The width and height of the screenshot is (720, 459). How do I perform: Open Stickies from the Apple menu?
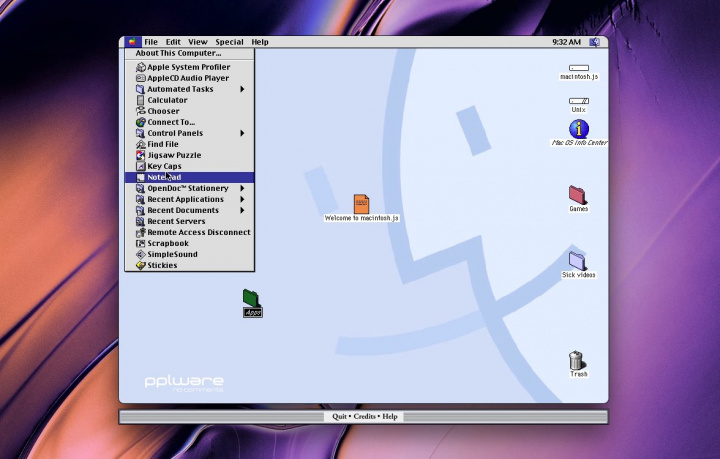[162, 265]
